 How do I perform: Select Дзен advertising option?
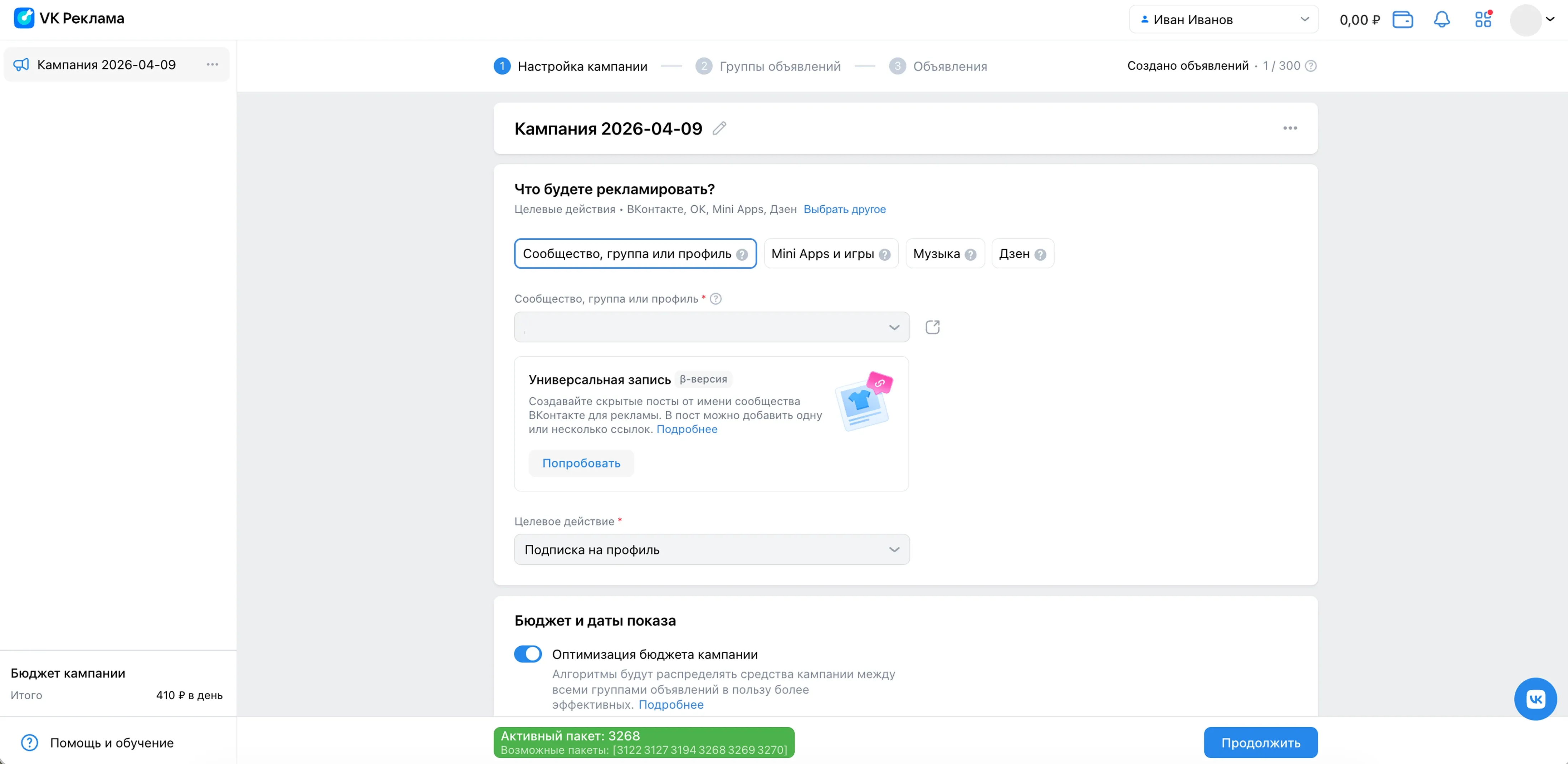(1022, 253)
